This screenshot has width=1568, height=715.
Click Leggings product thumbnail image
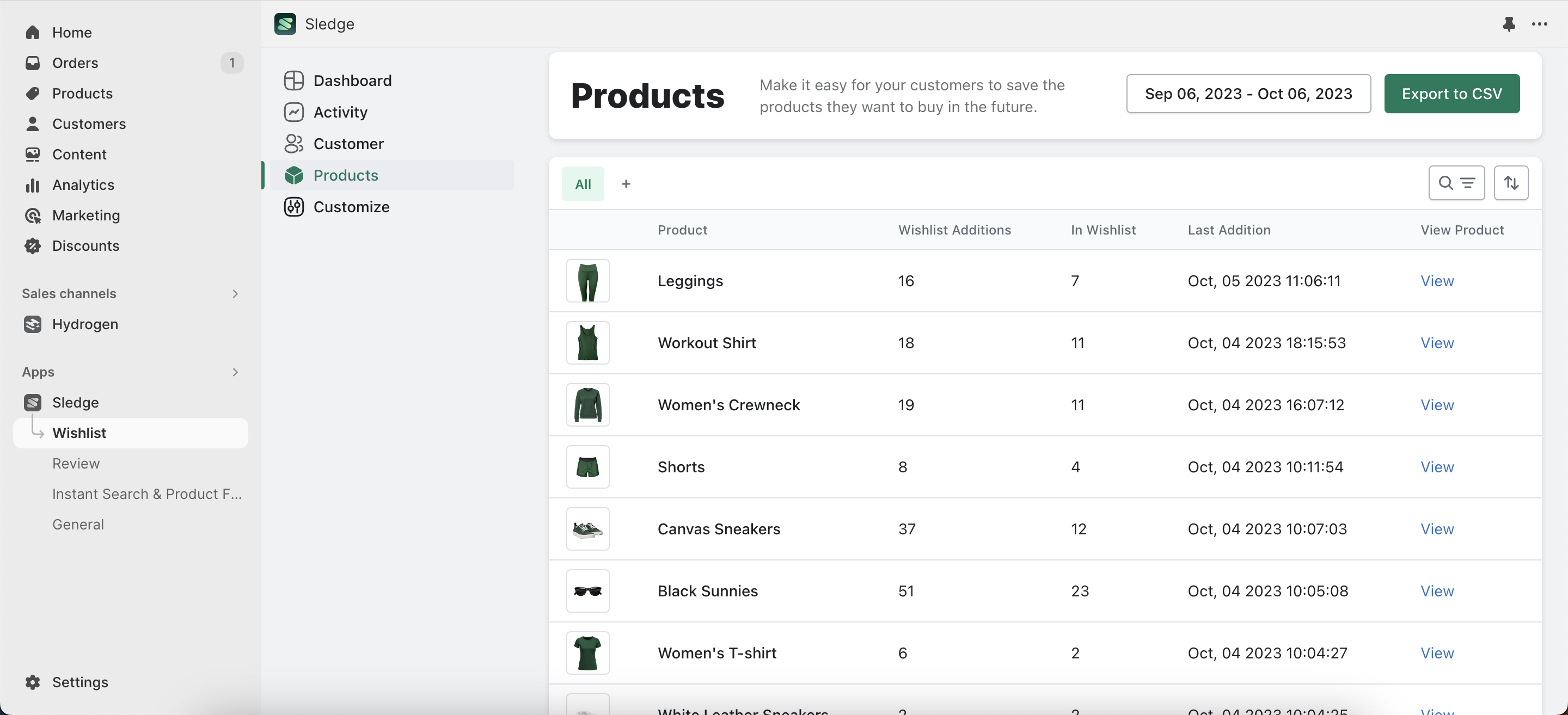coord(587,281)
